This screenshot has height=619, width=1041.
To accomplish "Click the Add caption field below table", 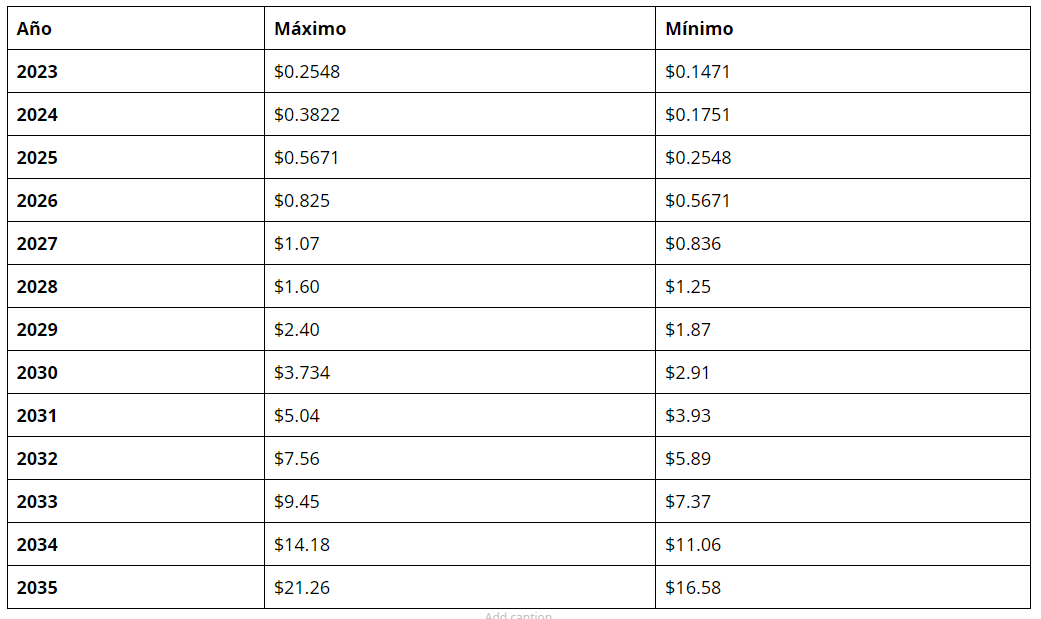I will pyautogui.click(x=518, y=615).
